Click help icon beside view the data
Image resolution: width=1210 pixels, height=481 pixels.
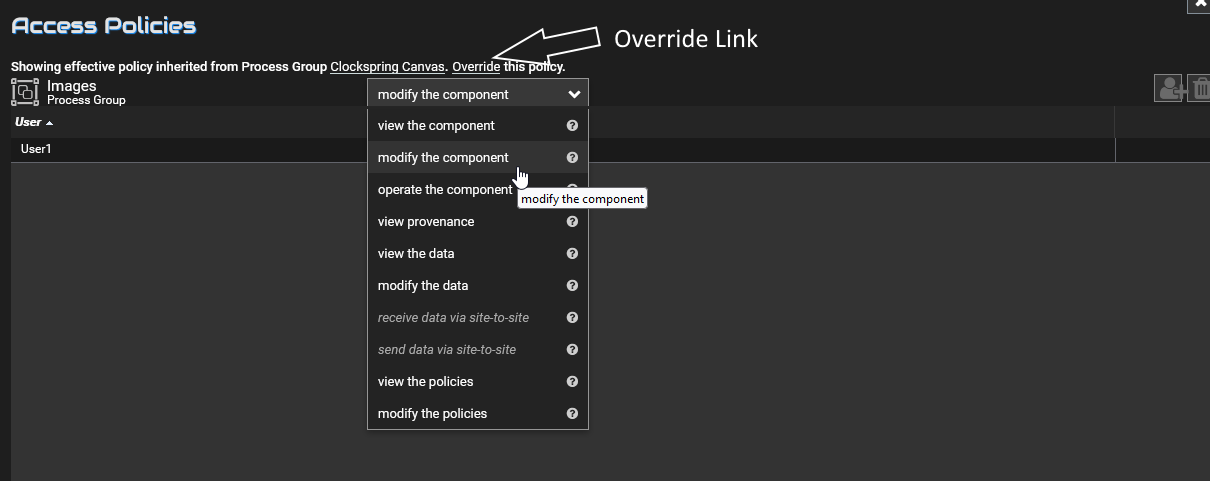tap(572, 254)
